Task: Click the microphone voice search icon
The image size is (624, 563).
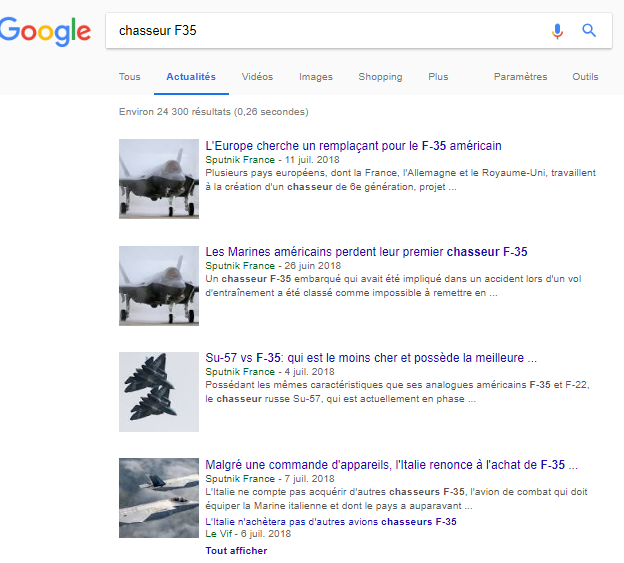Action: pos(558,31)
